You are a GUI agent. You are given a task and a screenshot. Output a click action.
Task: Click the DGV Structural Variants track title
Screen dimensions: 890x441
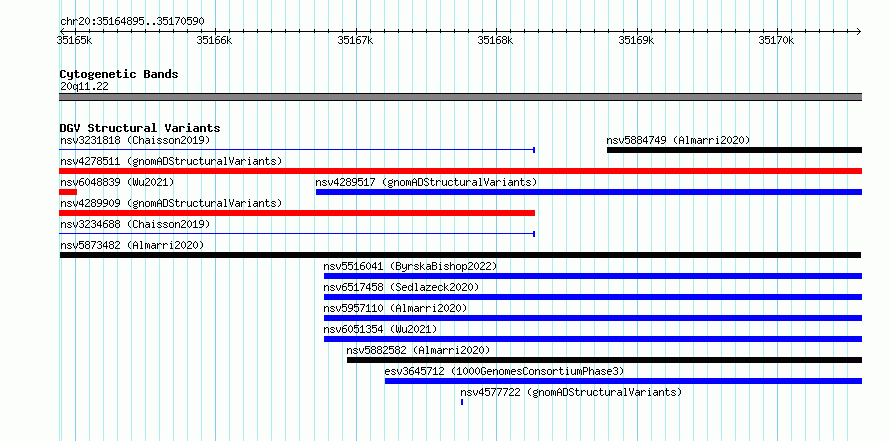[140, 128]
